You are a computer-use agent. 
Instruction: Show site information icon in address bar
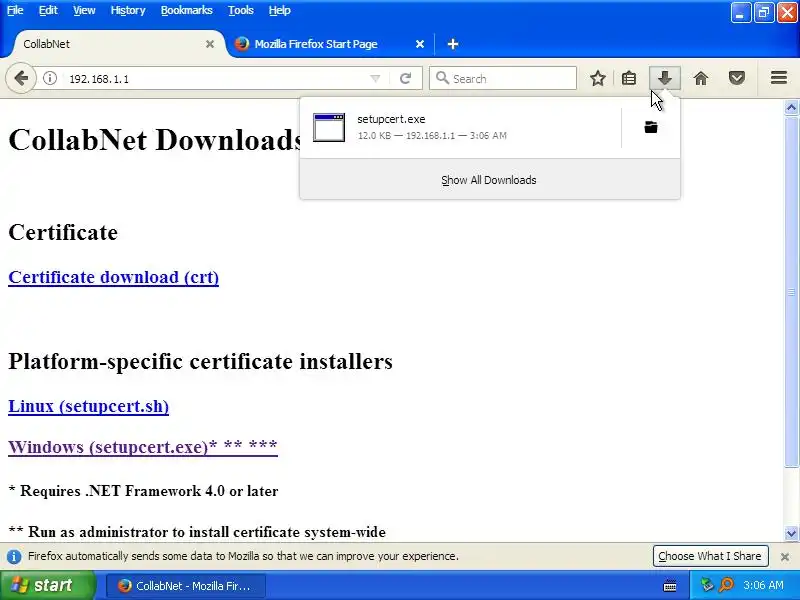(49, 79)
